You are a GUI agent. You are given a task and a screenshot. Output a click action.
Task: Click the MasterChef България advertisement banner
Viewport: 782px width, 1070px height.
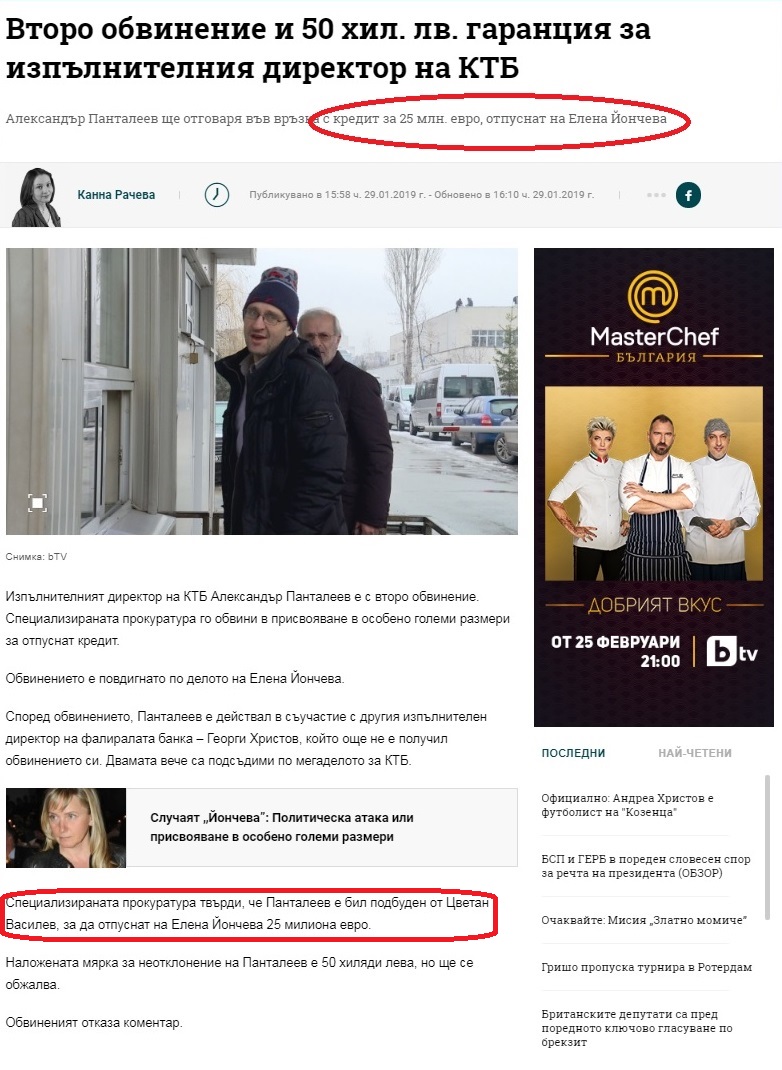pyautogui.click(x=654, y=487)
